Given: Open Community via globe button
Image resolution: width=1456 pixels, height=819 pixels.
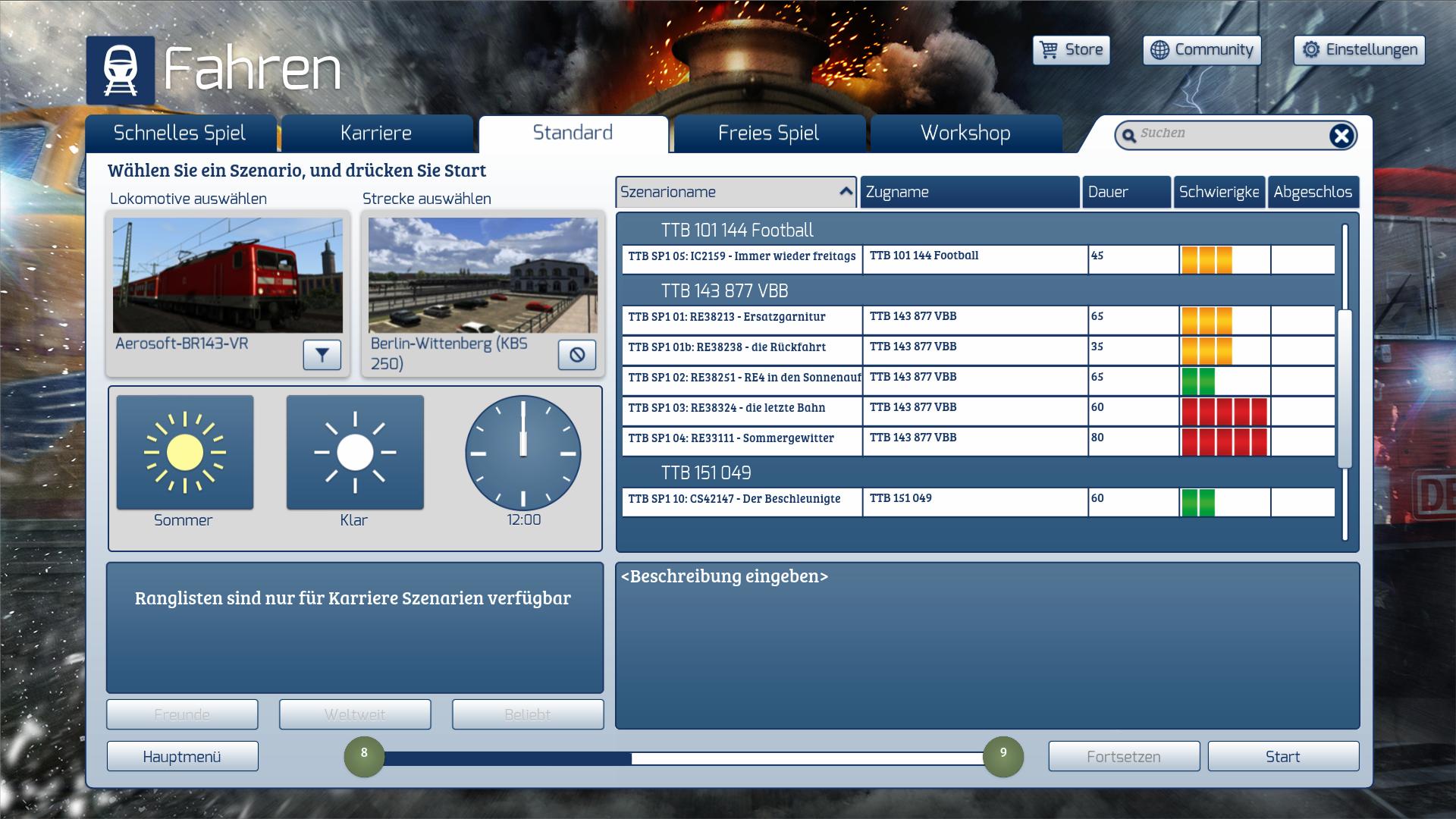Looking at the screenshot, I should pos(1201,50).
